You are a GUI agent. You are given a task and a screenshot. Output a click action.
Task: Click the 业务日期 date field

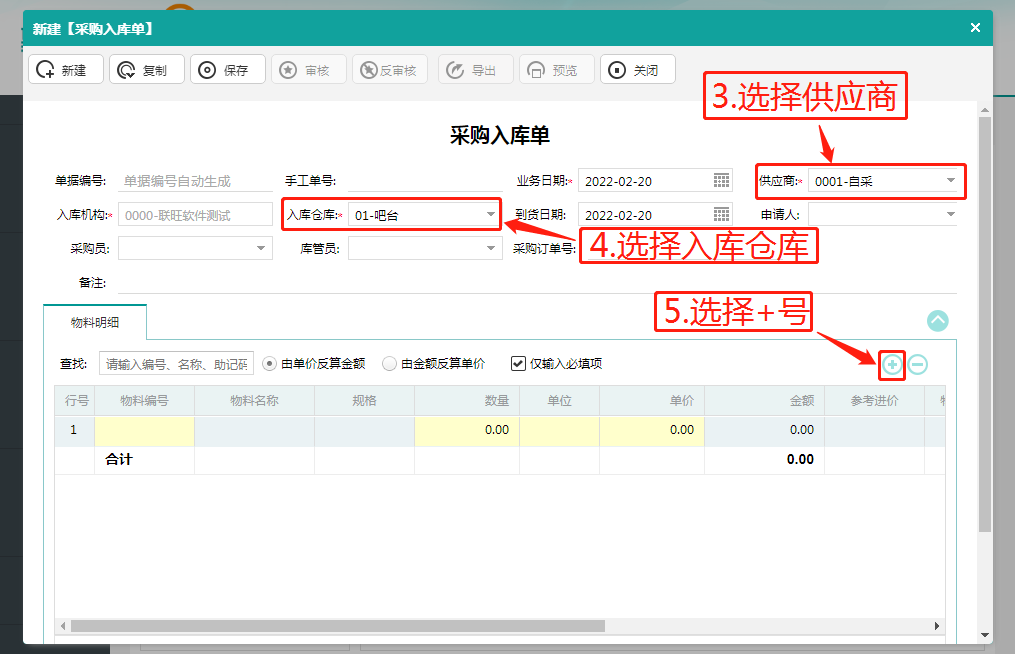[x=655, y=181]
